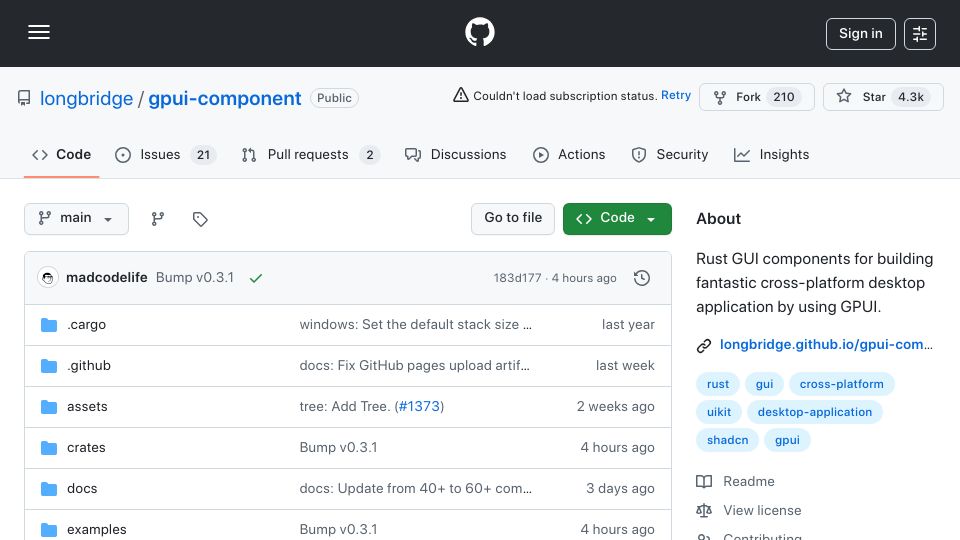
Task: Select the desktop-application topic tag
Action: [x=815, y=412]
